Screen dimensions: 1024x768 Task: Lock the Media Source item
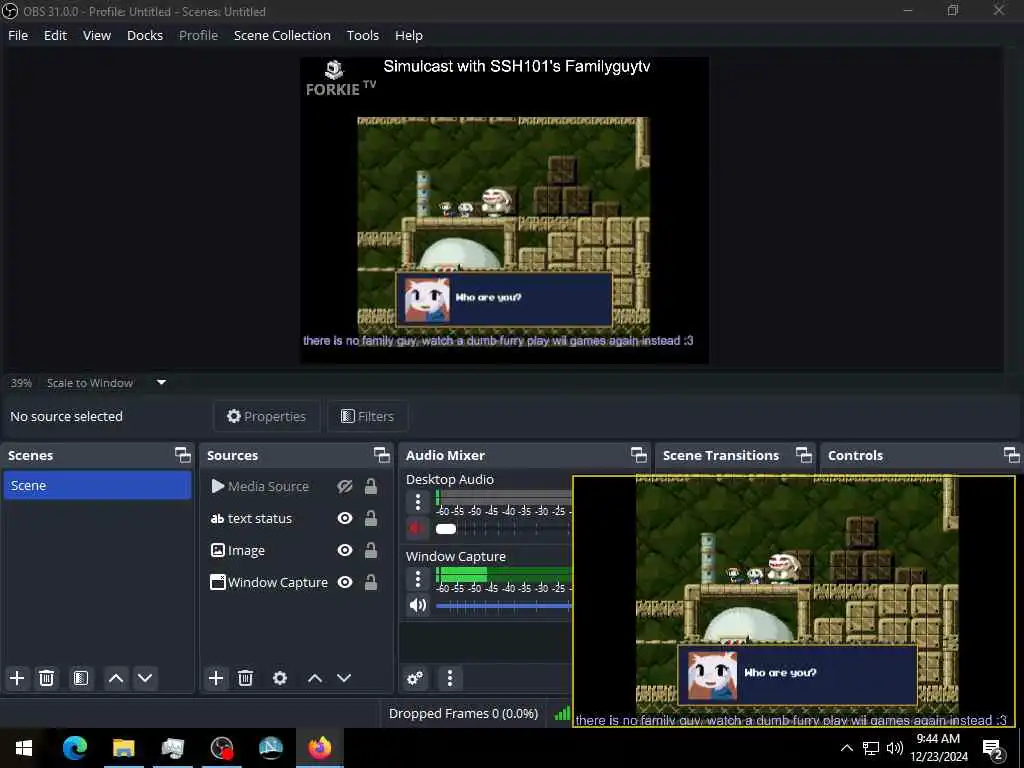pyautogui.click(x=371, y=487)
